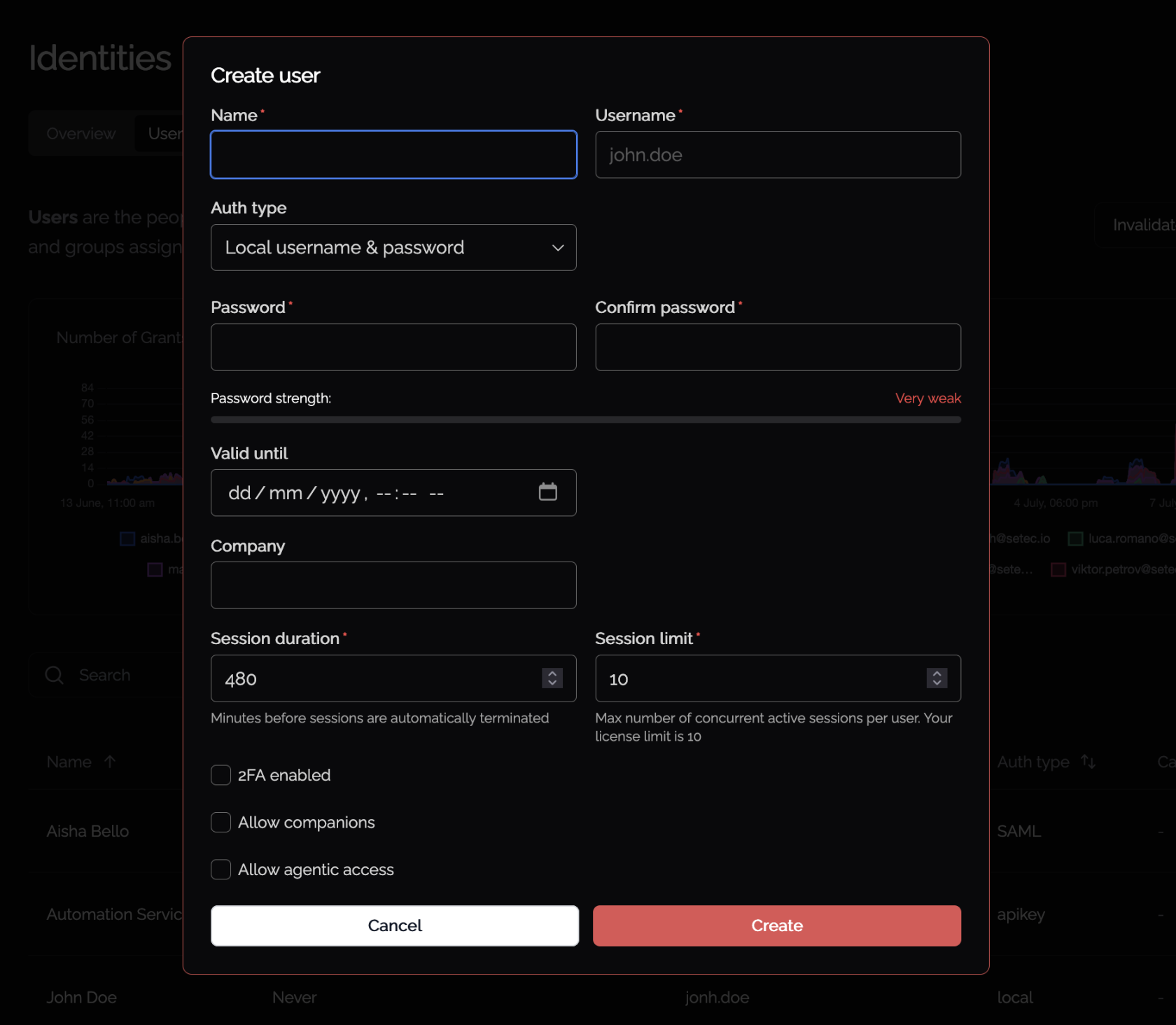
Task: Focus the Username input field
Action: click(778, 155)
